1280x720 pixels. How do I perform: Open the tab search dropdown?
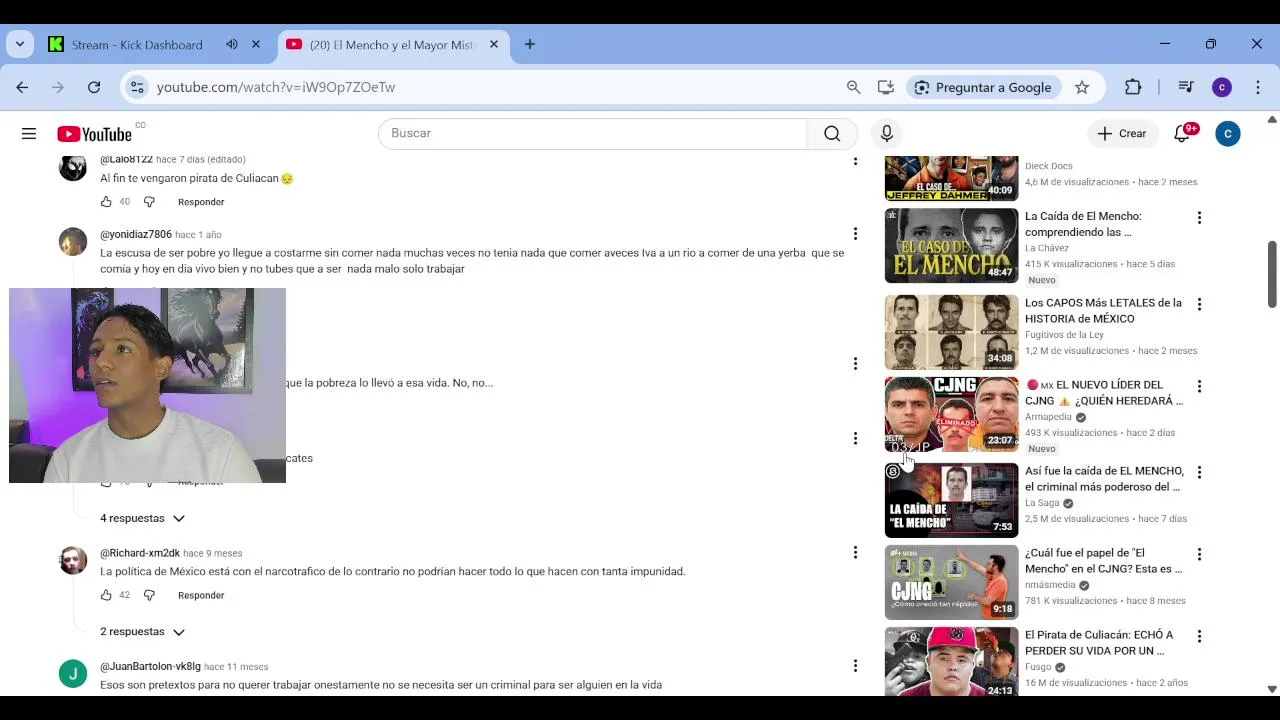click(19, 44)
